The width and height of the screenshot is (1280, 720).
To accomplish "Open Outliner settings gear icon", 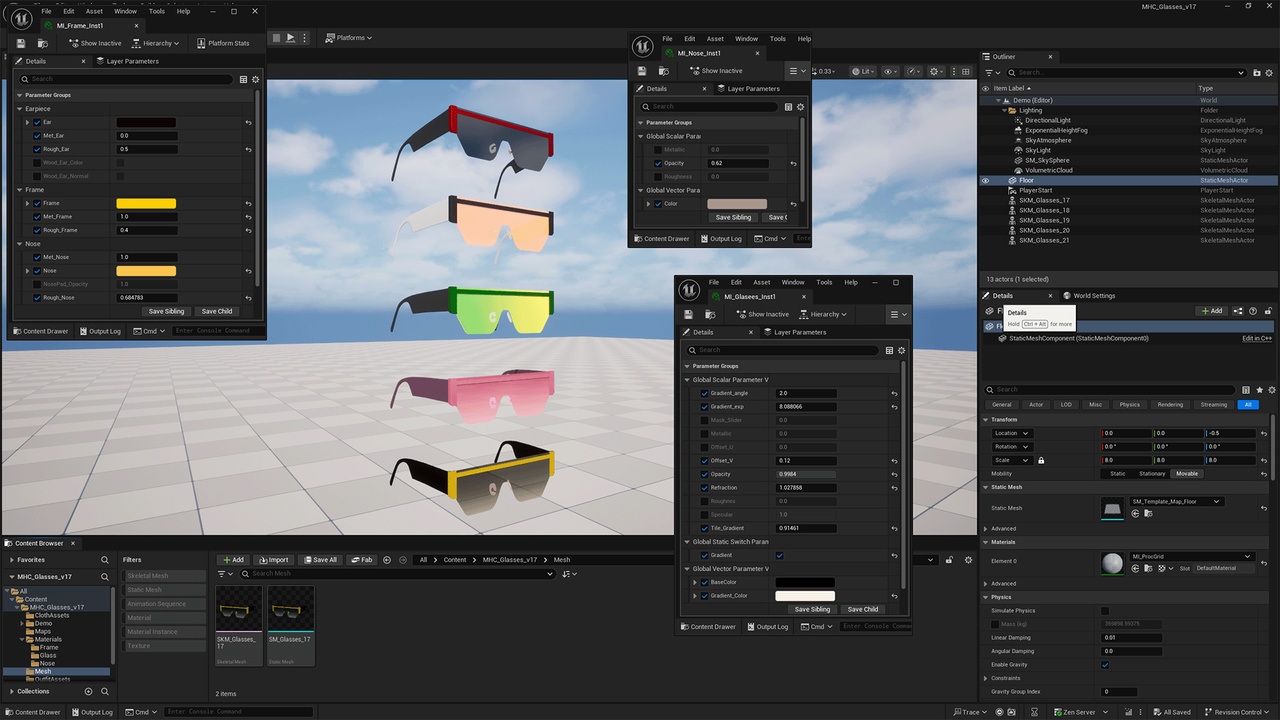I will tap(1269, 72).
